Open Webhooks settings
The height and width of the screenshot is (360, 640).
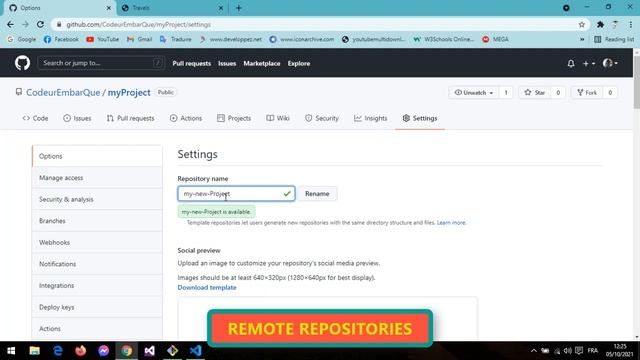(x=97, y=242)
